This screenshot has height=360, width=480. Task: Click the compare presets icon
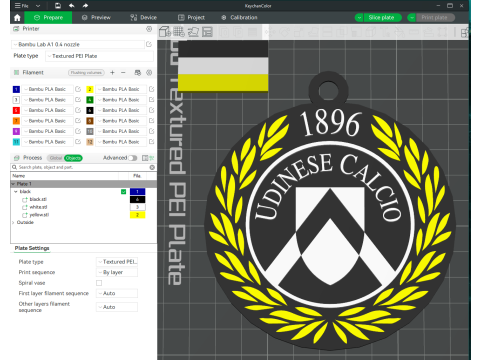click(x=145, y=158)
